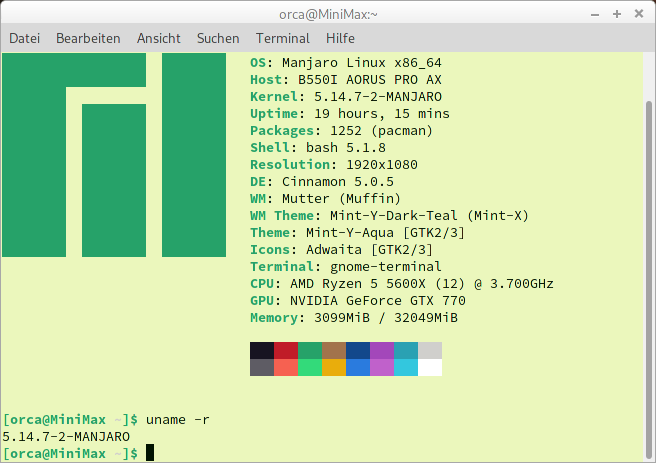Click the purple color block in top row
656x463 pixels.
click(x=382, y=350)
